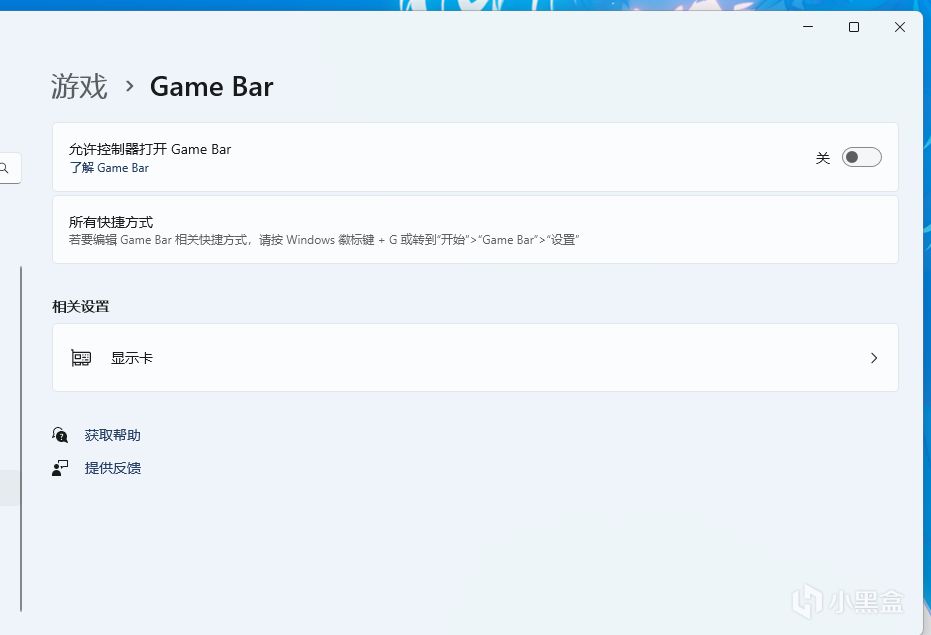This screenshot has width=931, height=635.
Task: Go back to 游戏 in breadcrumb
Action: 79,87
